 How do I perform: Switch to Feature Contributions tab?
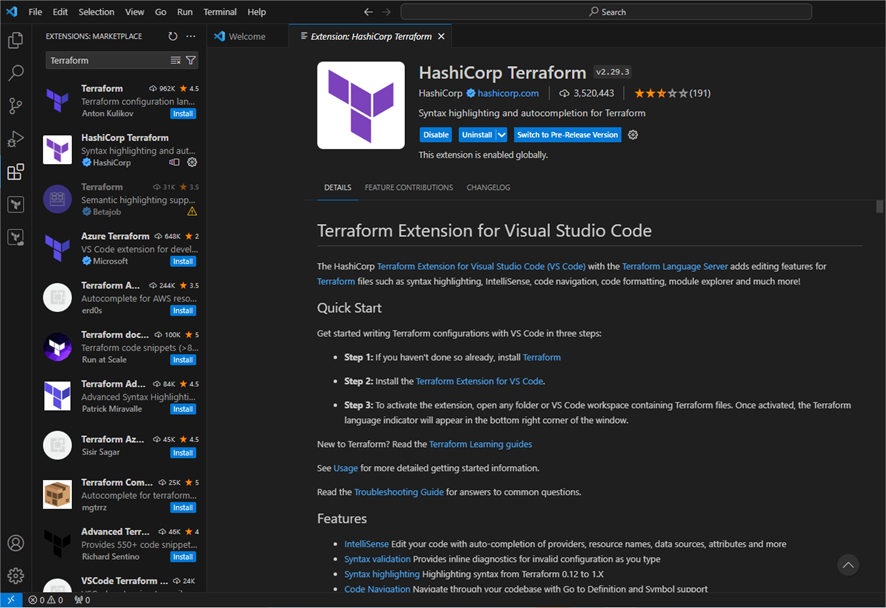pos(409,188)
